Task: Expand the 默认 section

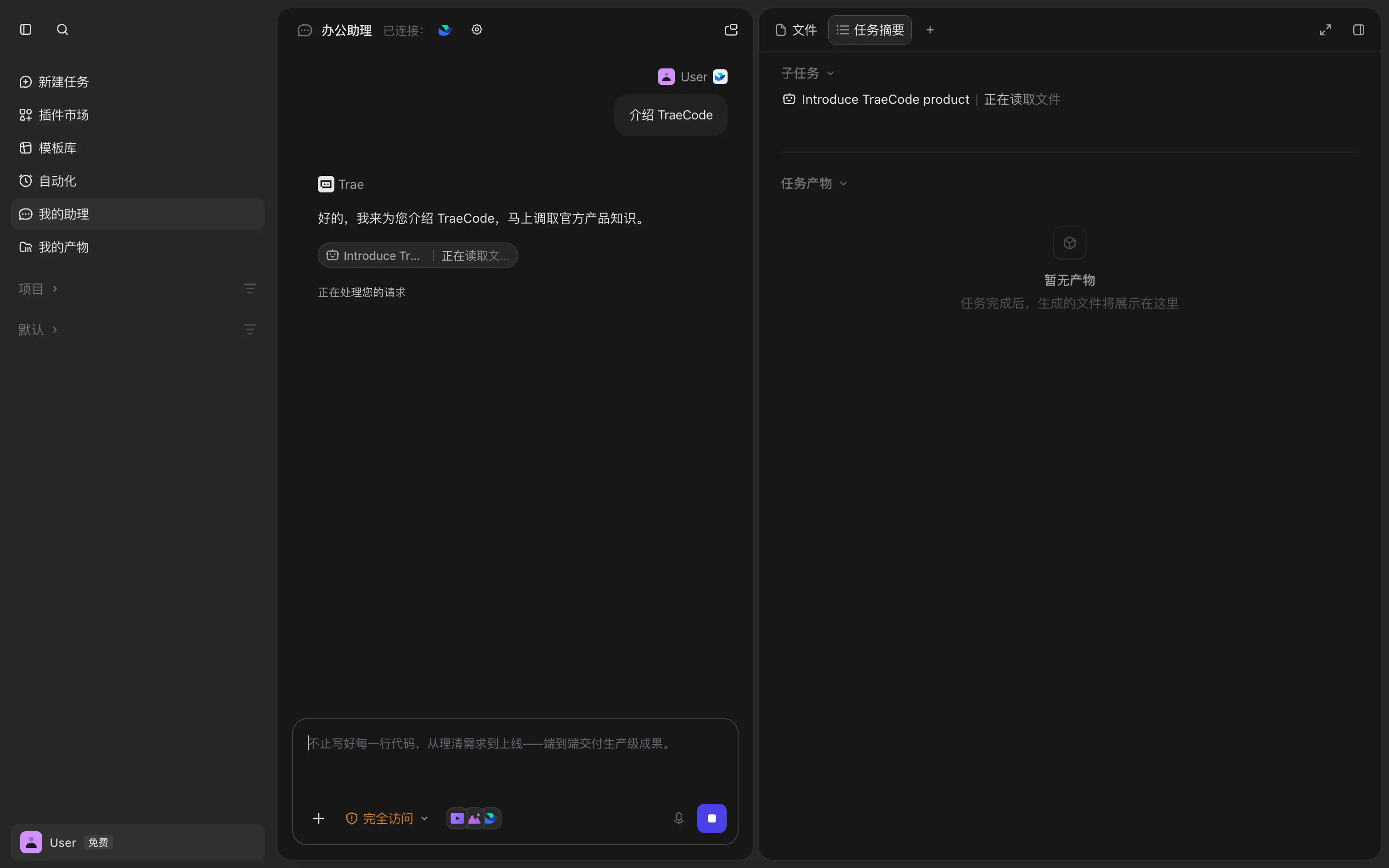Action: [x=38, y=330]
